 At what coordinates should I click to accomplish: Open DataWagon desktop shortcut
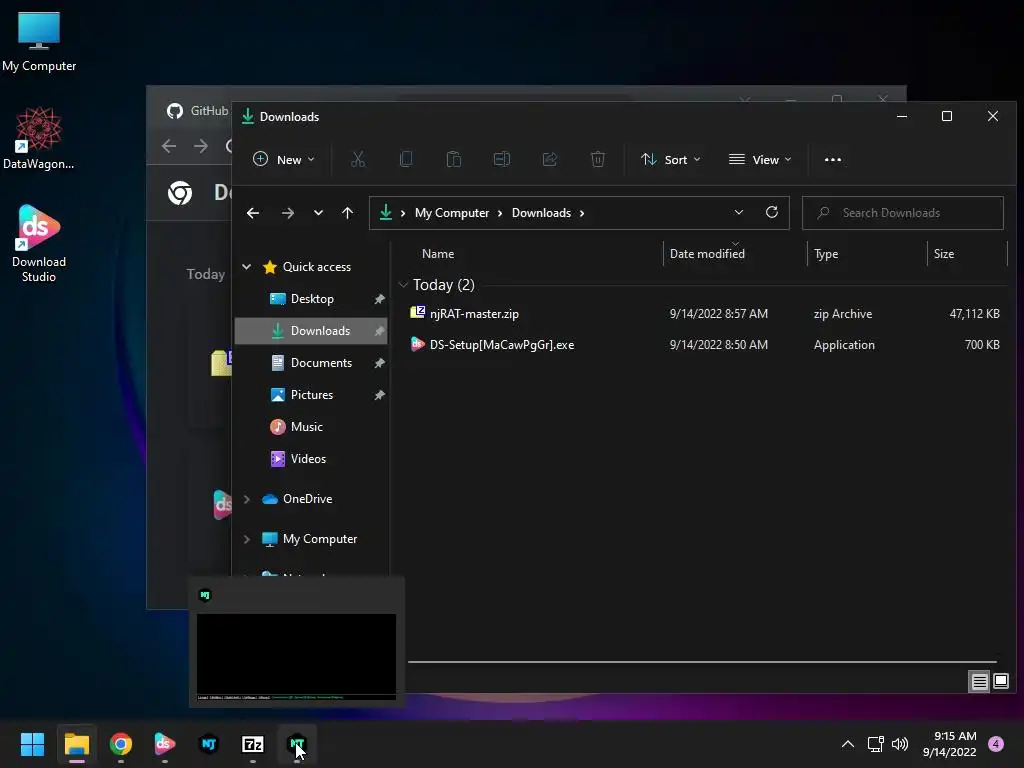(39, 138)
